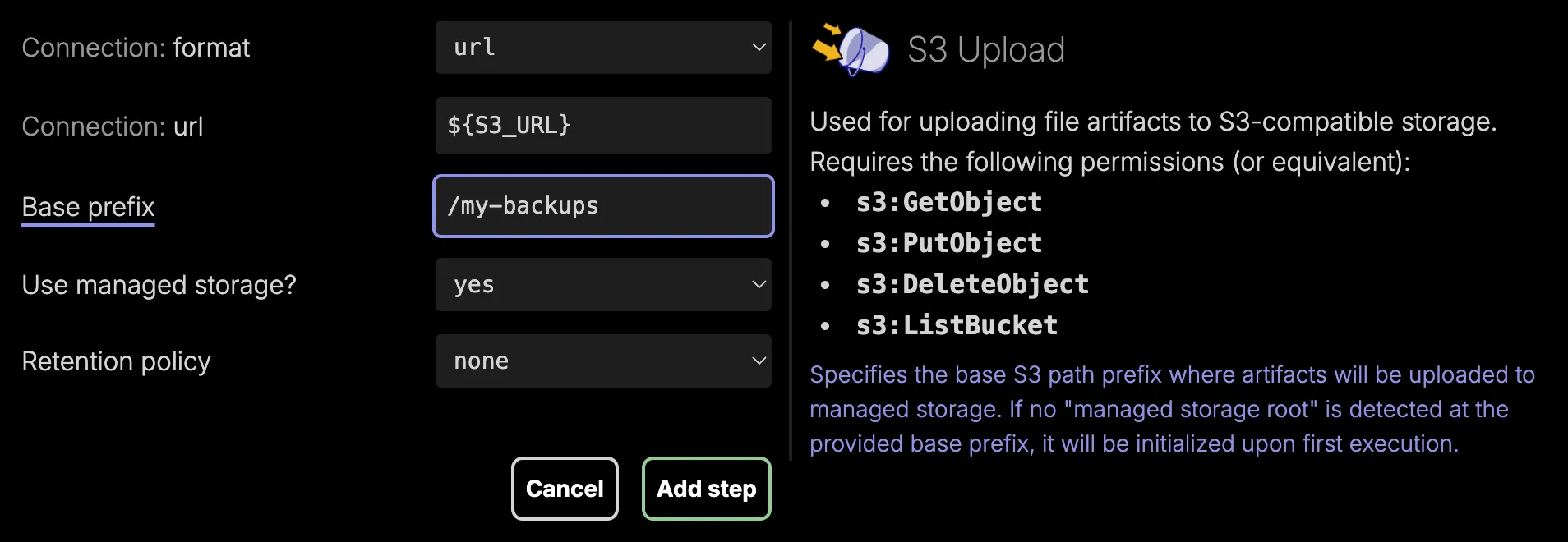The height and width of the screenshot is (542, 1568).
Task: Select the s3:ListBucket permission entry
Action: click(x=956, y=325)
